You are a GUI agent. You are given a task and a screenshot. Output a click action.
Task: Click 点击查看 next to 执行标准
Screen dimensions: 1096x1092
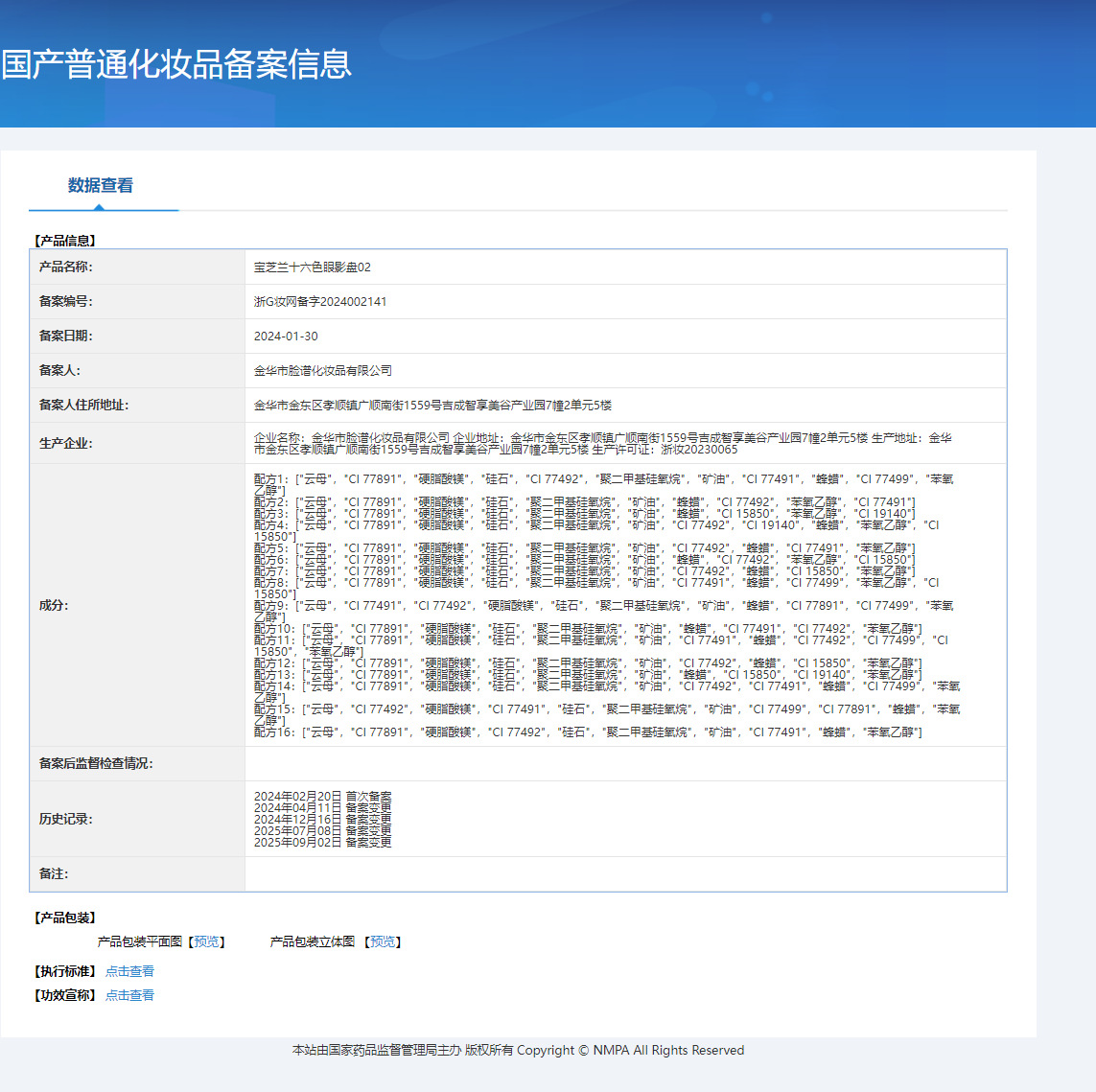(x=129, y=971)
